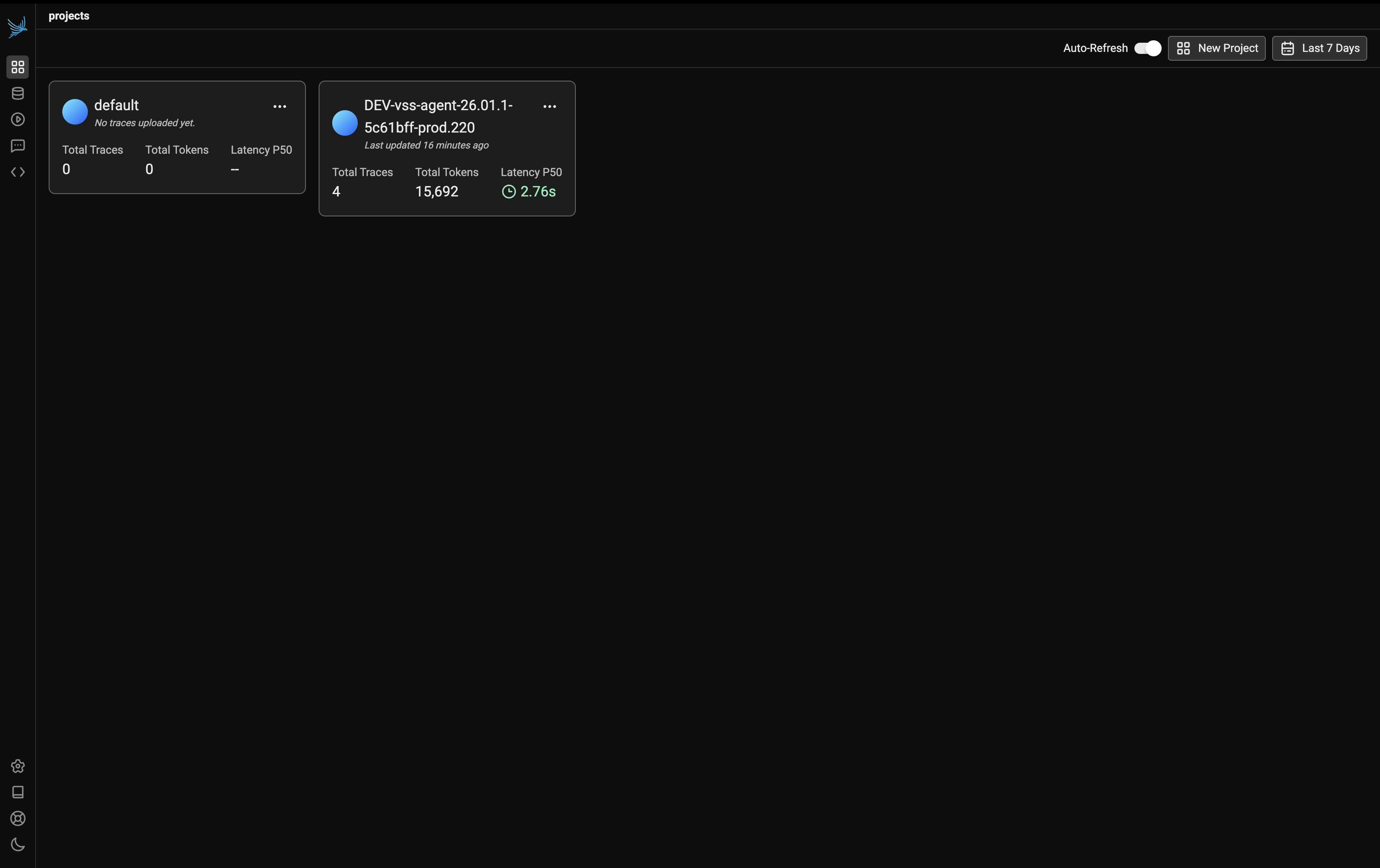Click the default project's blue gradient circle
Image resolution: width=1380 pixels, height=868 pixels.
coord(75,112)
